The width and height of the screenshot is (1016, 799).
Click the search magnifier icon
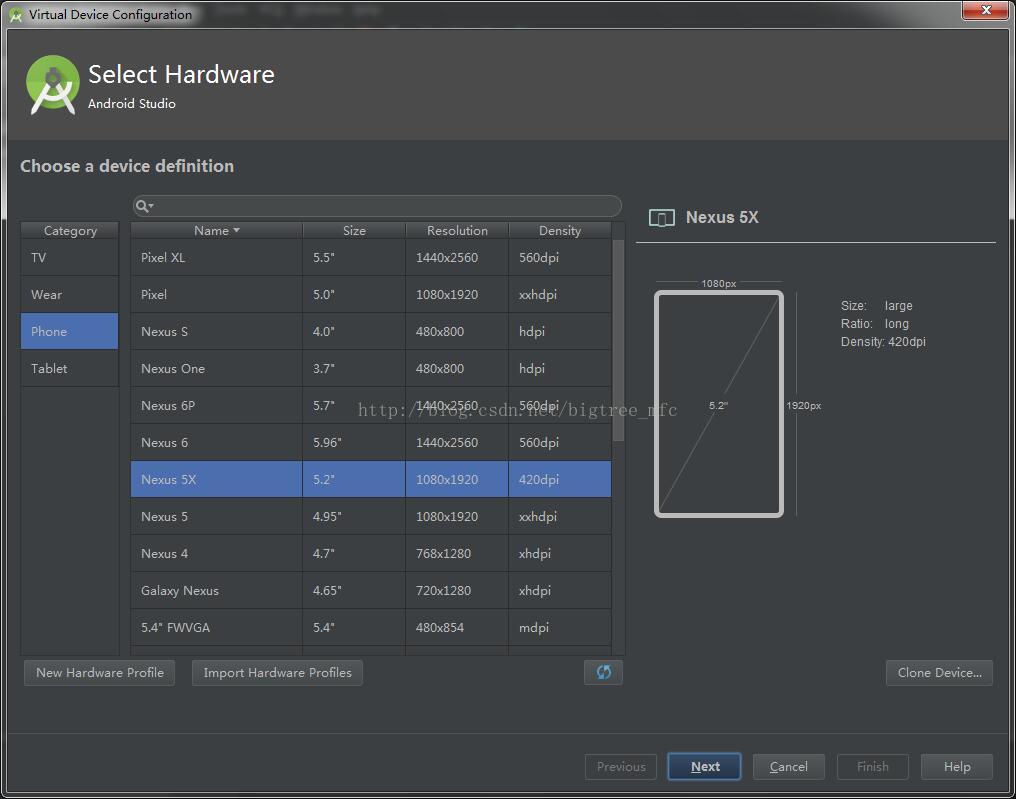(143, 206)
